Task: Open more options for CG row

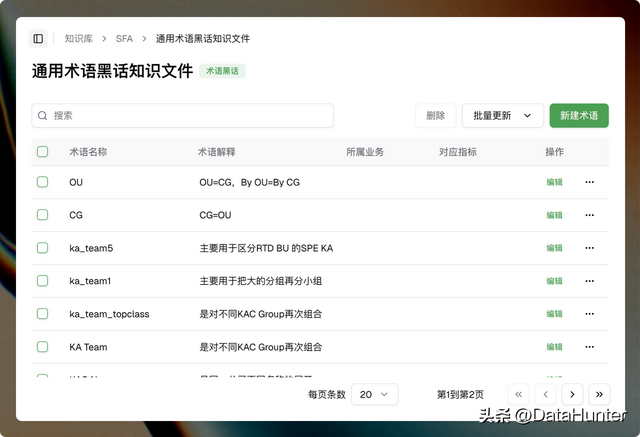Action: (x=589, y=215)
